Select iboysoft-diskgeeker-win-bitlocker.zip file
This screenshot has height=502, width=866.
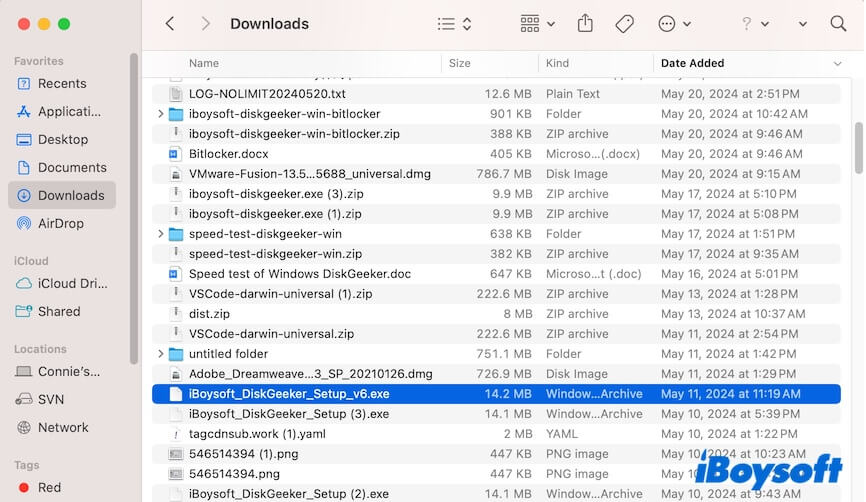[496, 134]
